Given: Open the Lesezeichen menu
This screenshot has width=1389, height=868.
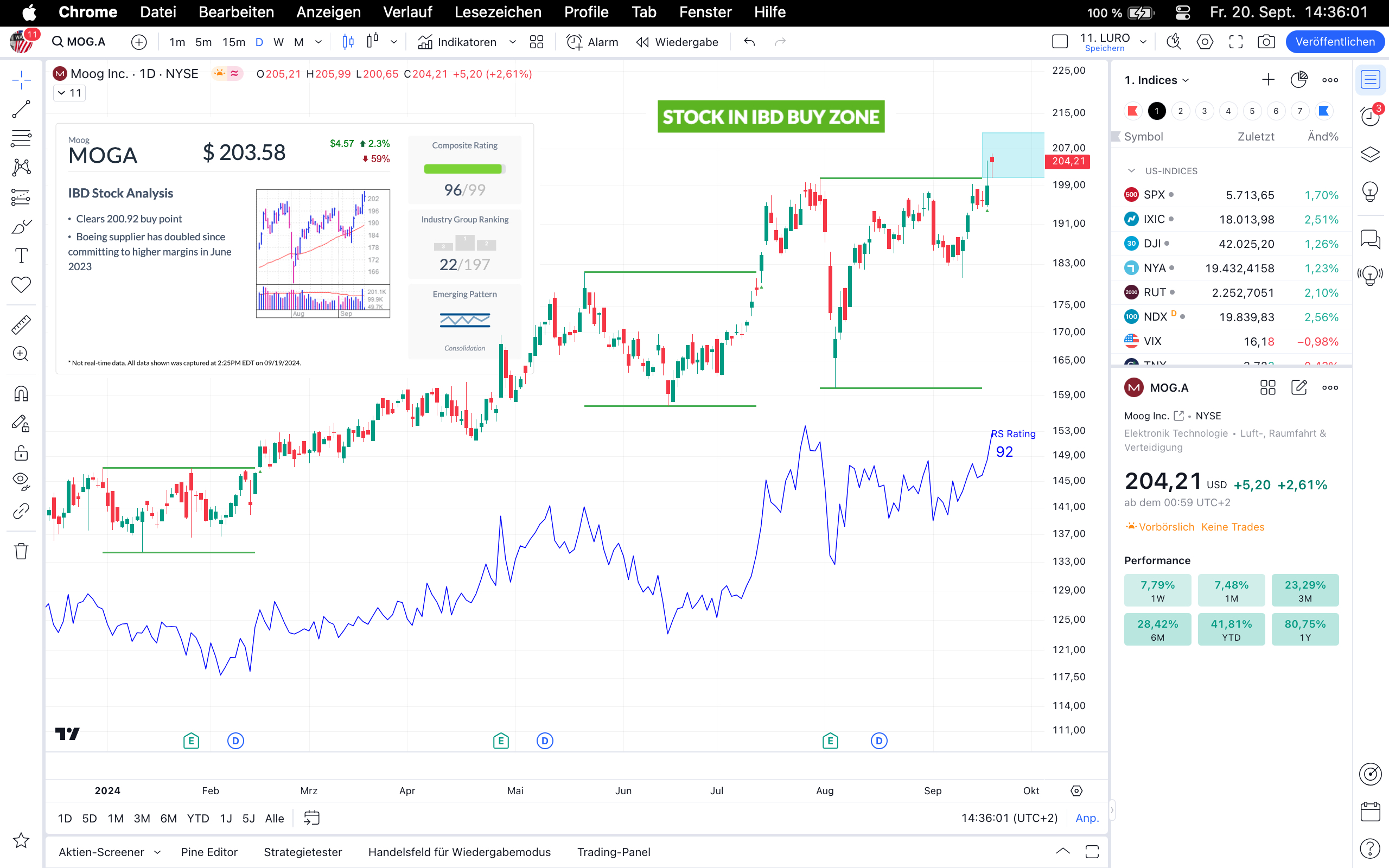Looking at the screenshot, I should click(x=498, y=12).
